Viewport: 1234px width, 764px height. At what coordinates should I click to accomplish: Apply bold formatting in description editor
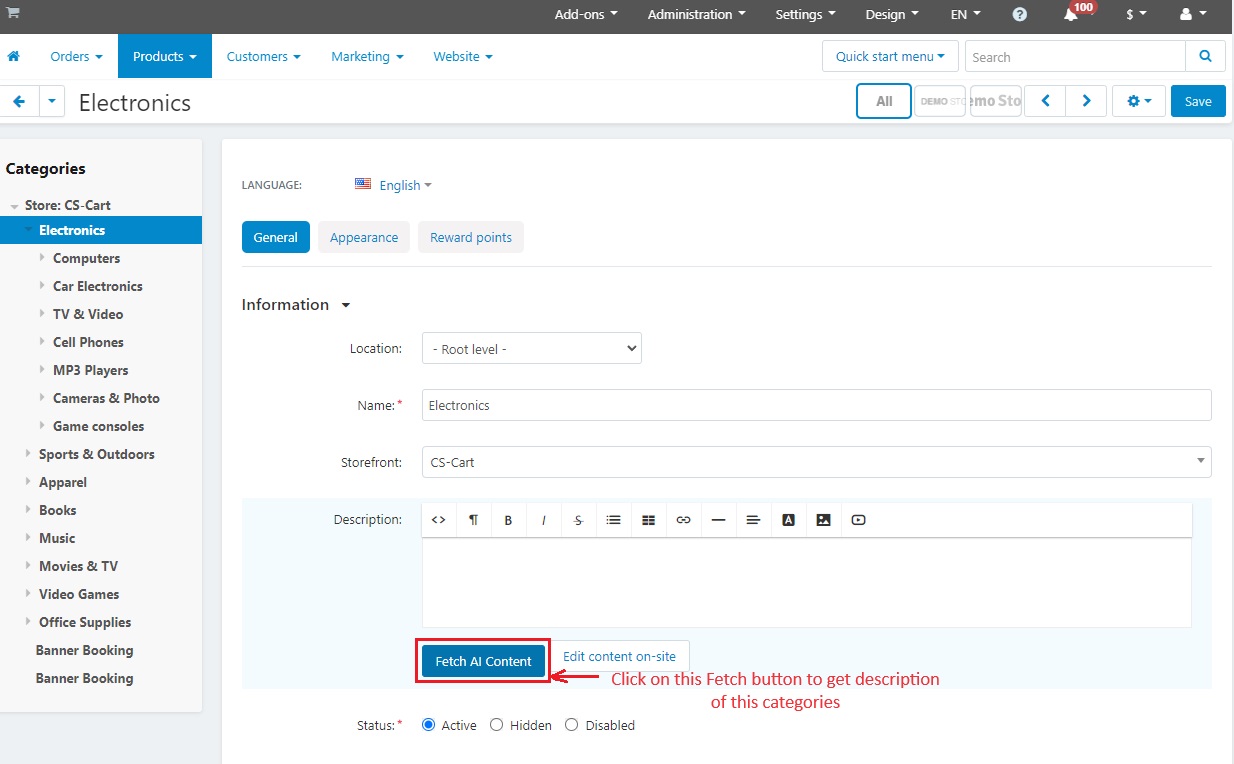point(508,520)
